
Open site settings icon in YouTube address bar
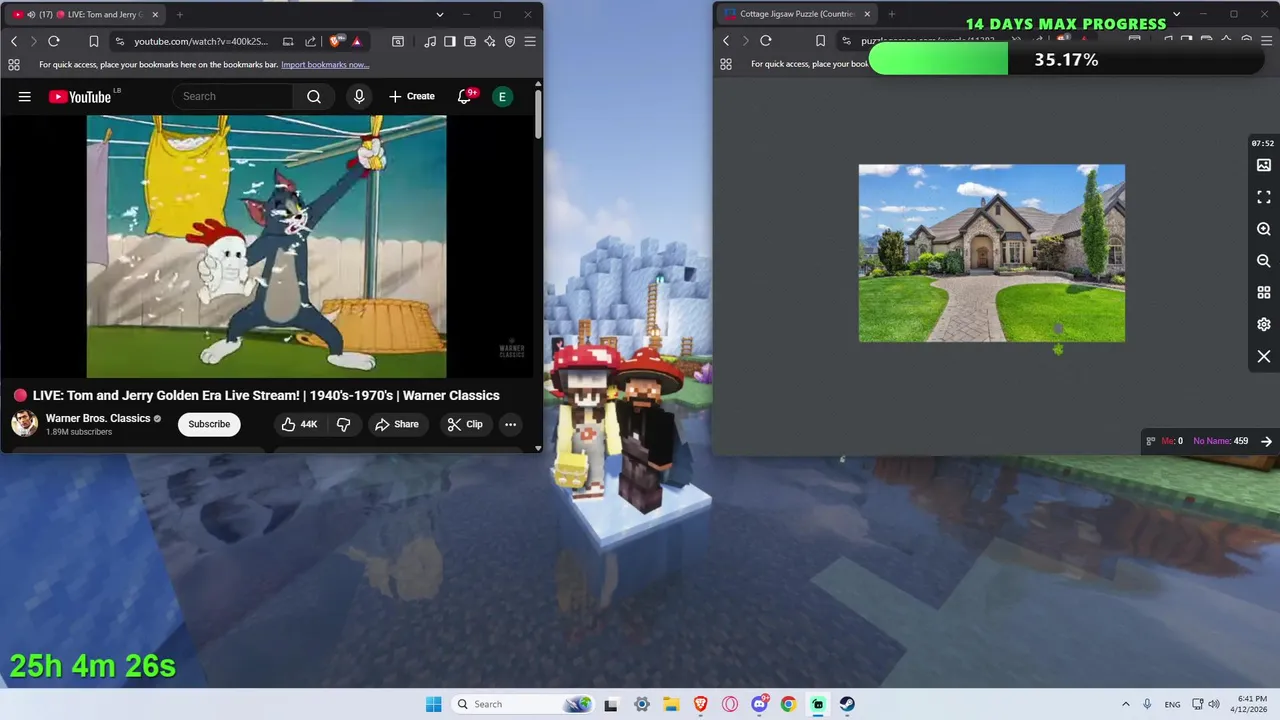[120, 41]
